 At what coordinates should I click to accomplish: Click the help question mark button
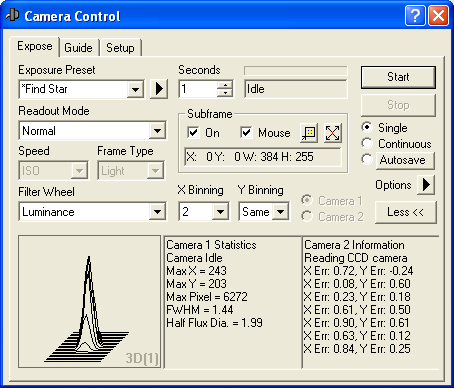(x=415, y=16)
